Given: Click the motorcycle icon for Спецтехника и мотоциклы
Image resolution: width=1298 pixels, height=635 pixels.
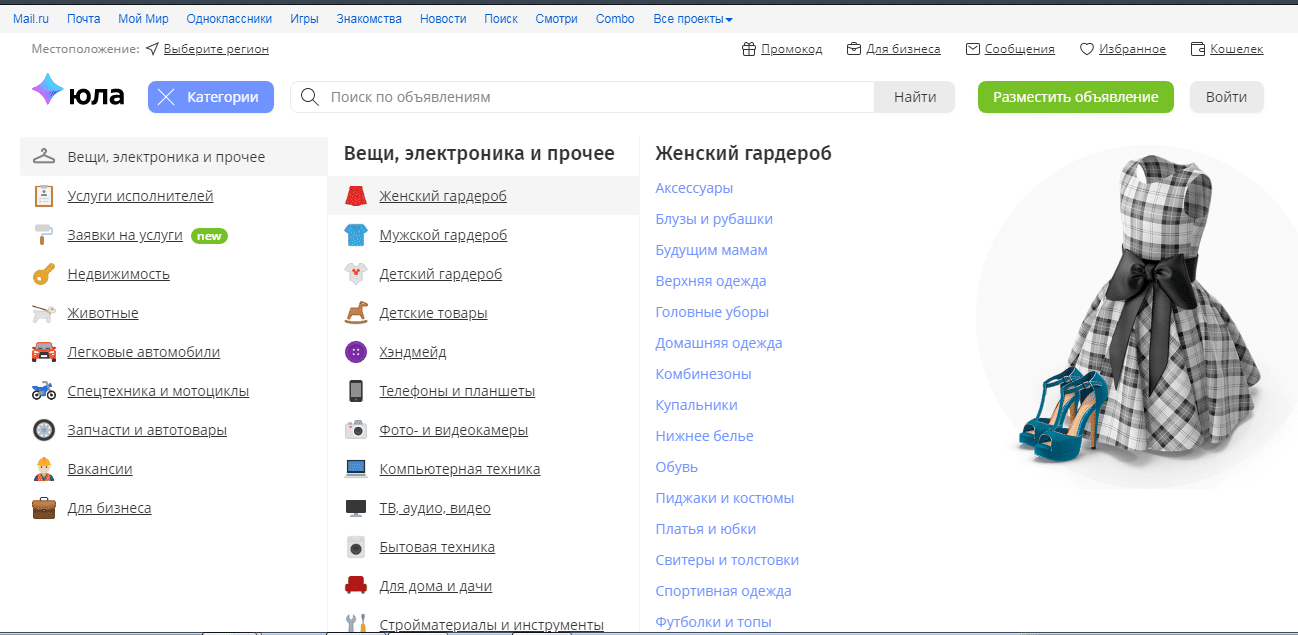Looking at the screenshot, I should point(44,391).
